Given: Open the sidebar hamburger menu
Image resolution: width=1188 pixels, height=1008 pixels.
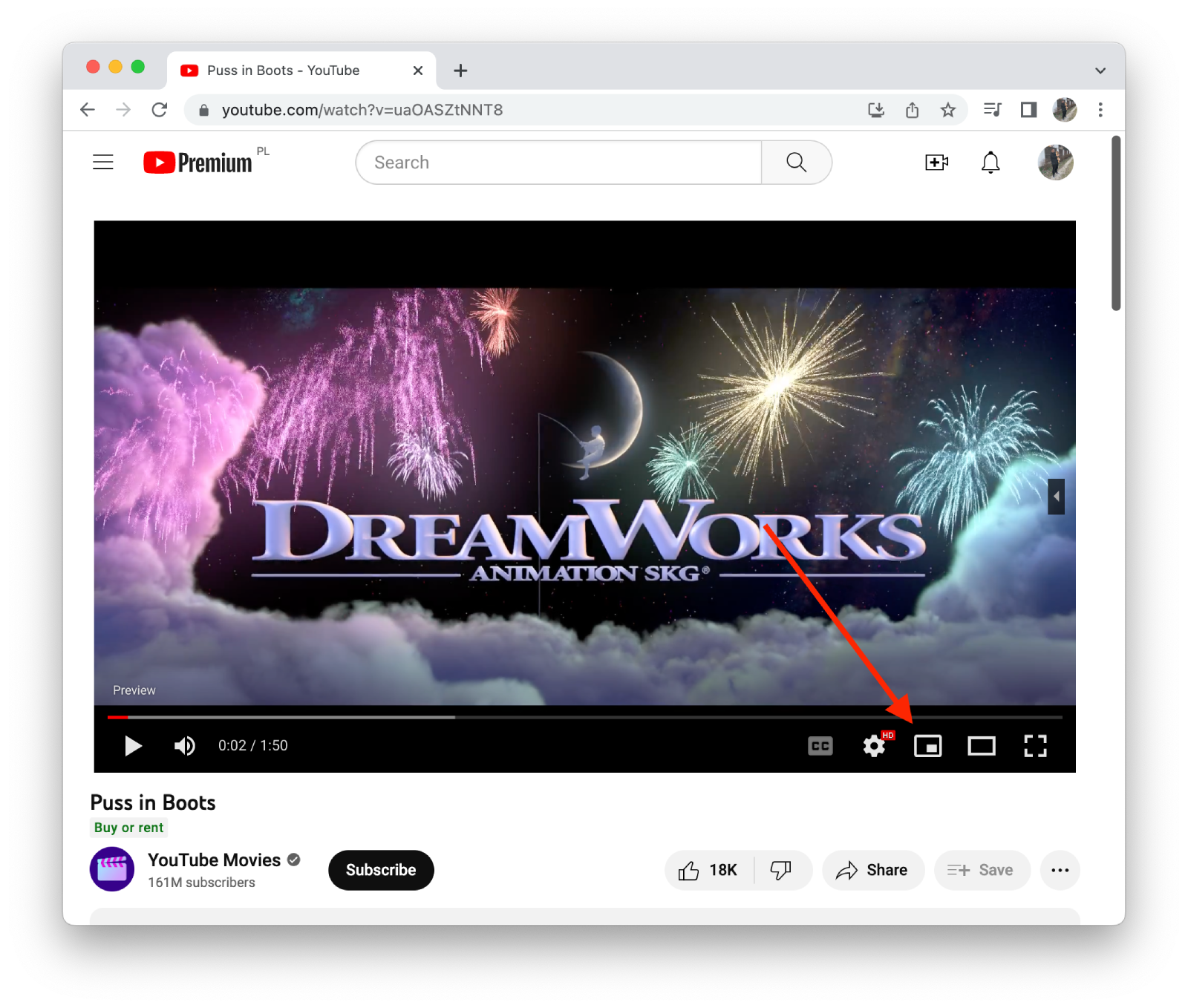Looking at the screenshot, I should pyautogui.click(x=102, y=162).
